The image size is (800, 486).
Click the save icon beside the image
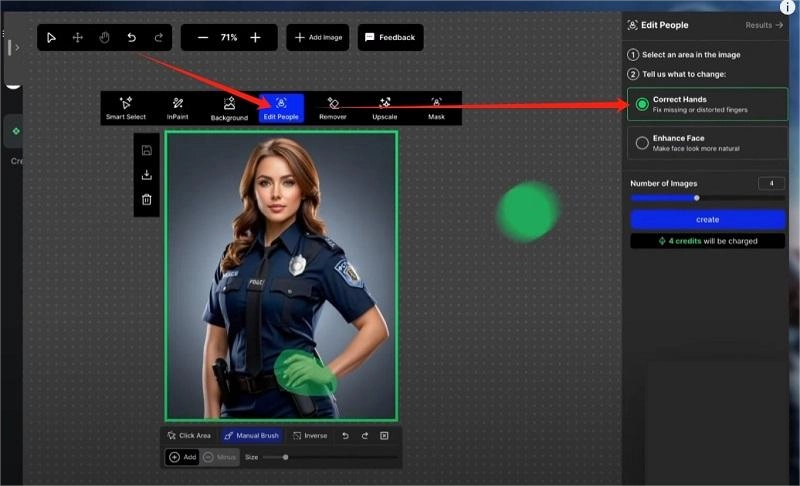click(147, 150)
